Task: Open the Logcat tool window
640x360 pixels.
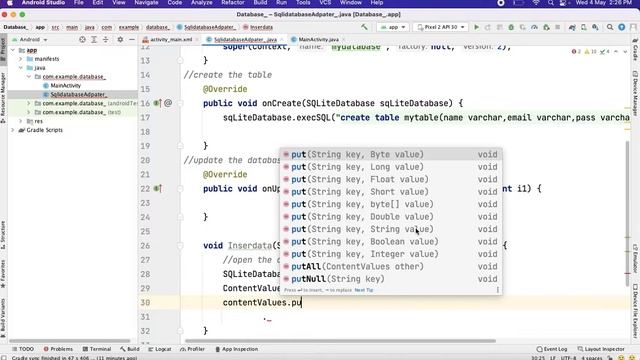Action: pos(160,349)
